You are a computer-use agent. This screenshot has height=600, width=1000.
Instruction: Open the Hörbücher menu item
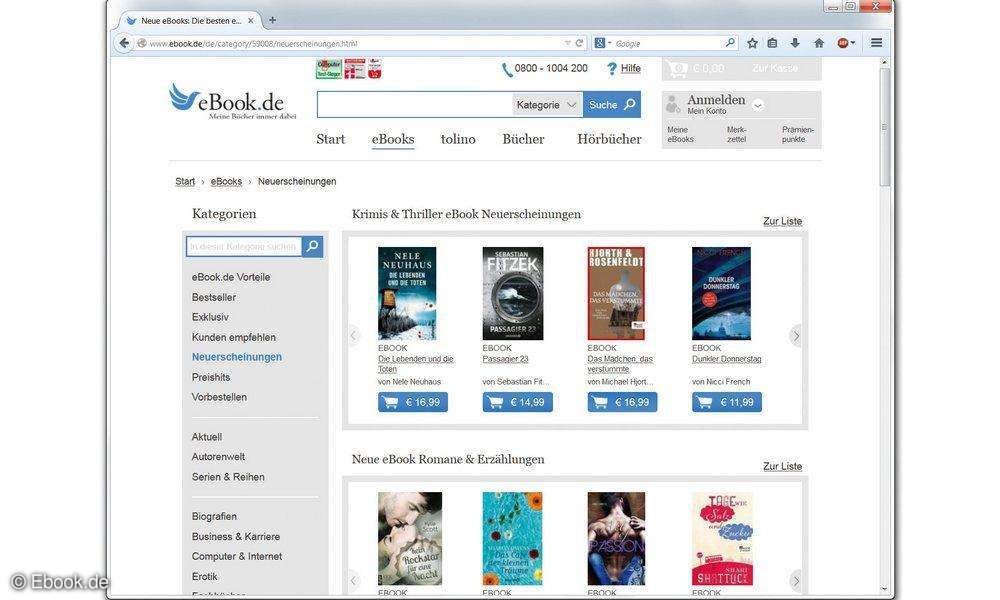coord(608,139)
